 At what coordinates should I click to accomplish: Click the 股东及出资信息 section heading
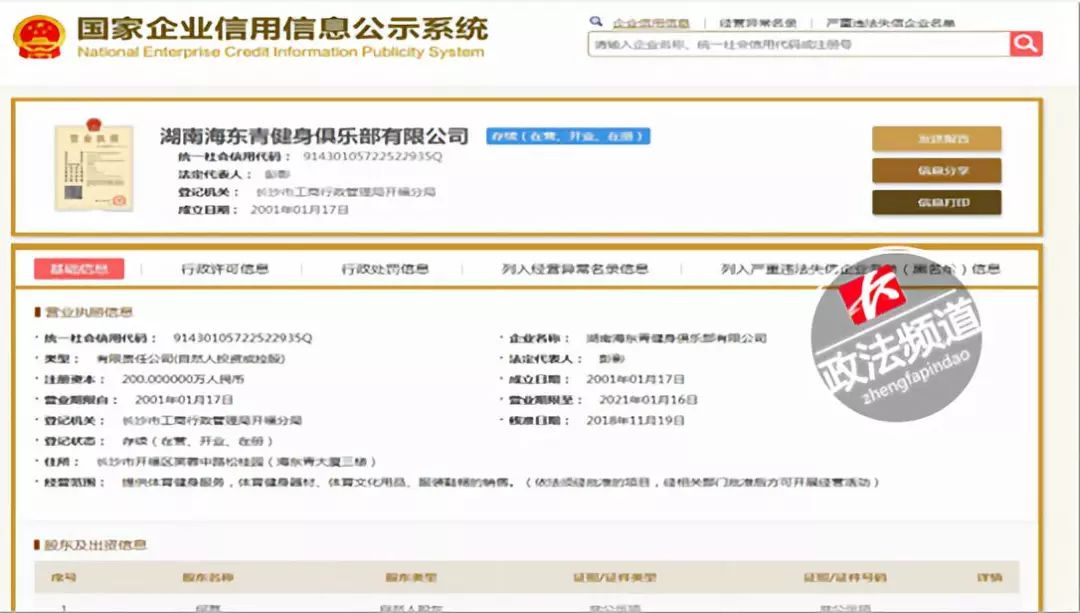click(96, 545)
